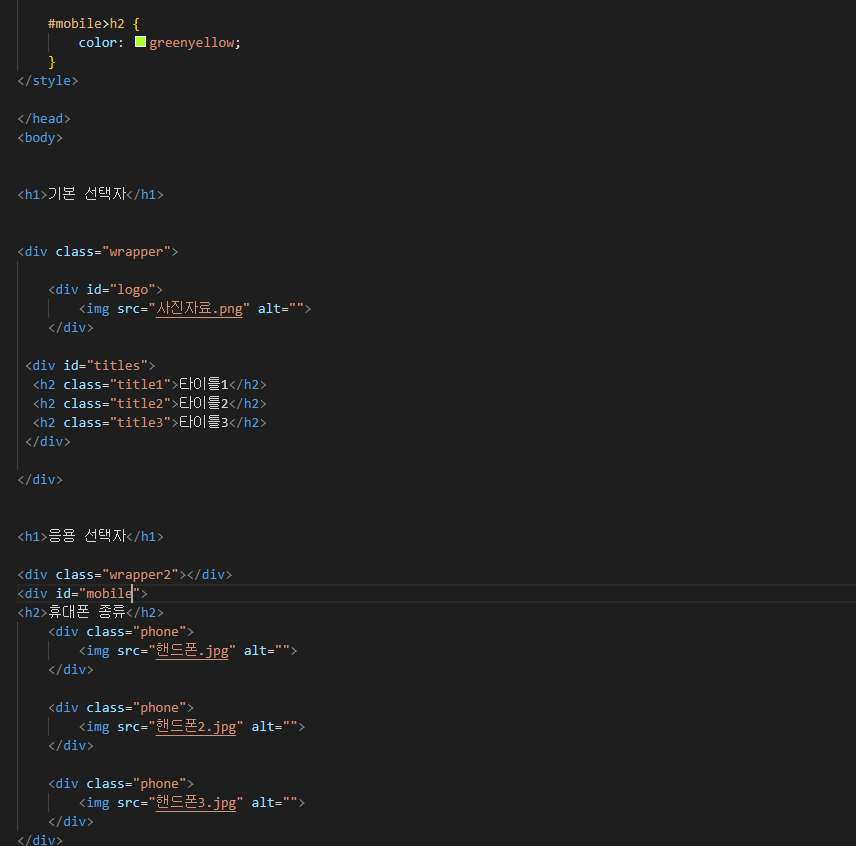
Task: Click the opening <body> tag
Action: [40, 138]
